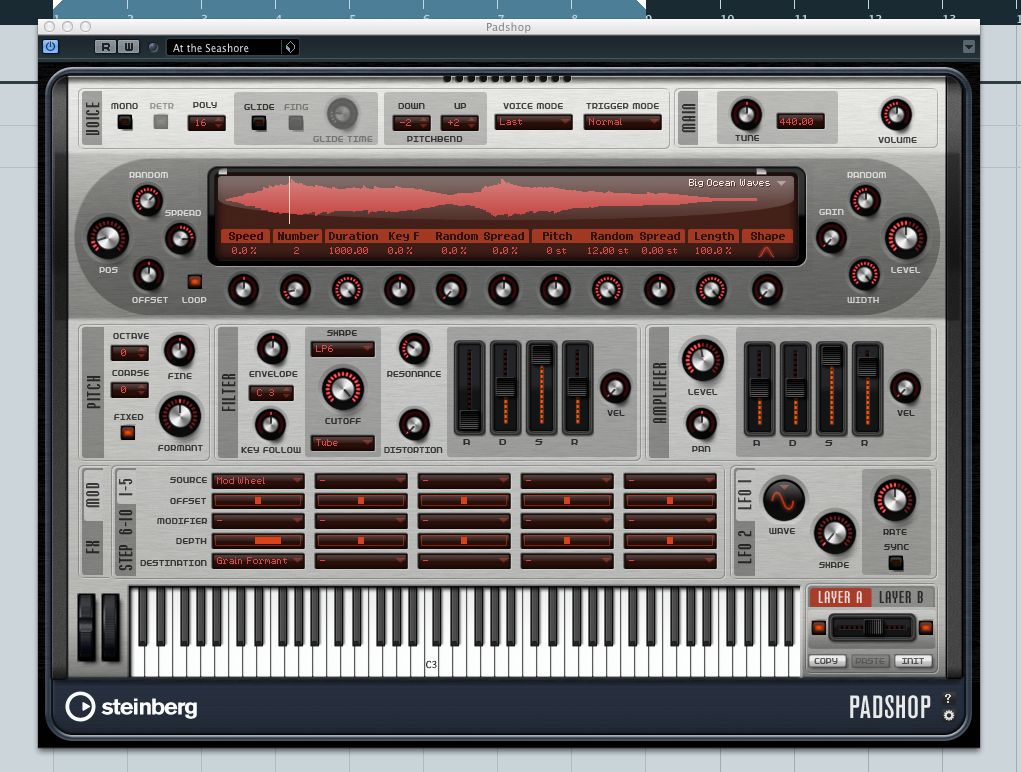This screenshot has width=1021, height=772.
Task: Click the Write automation W button
Action: (128, 47)
